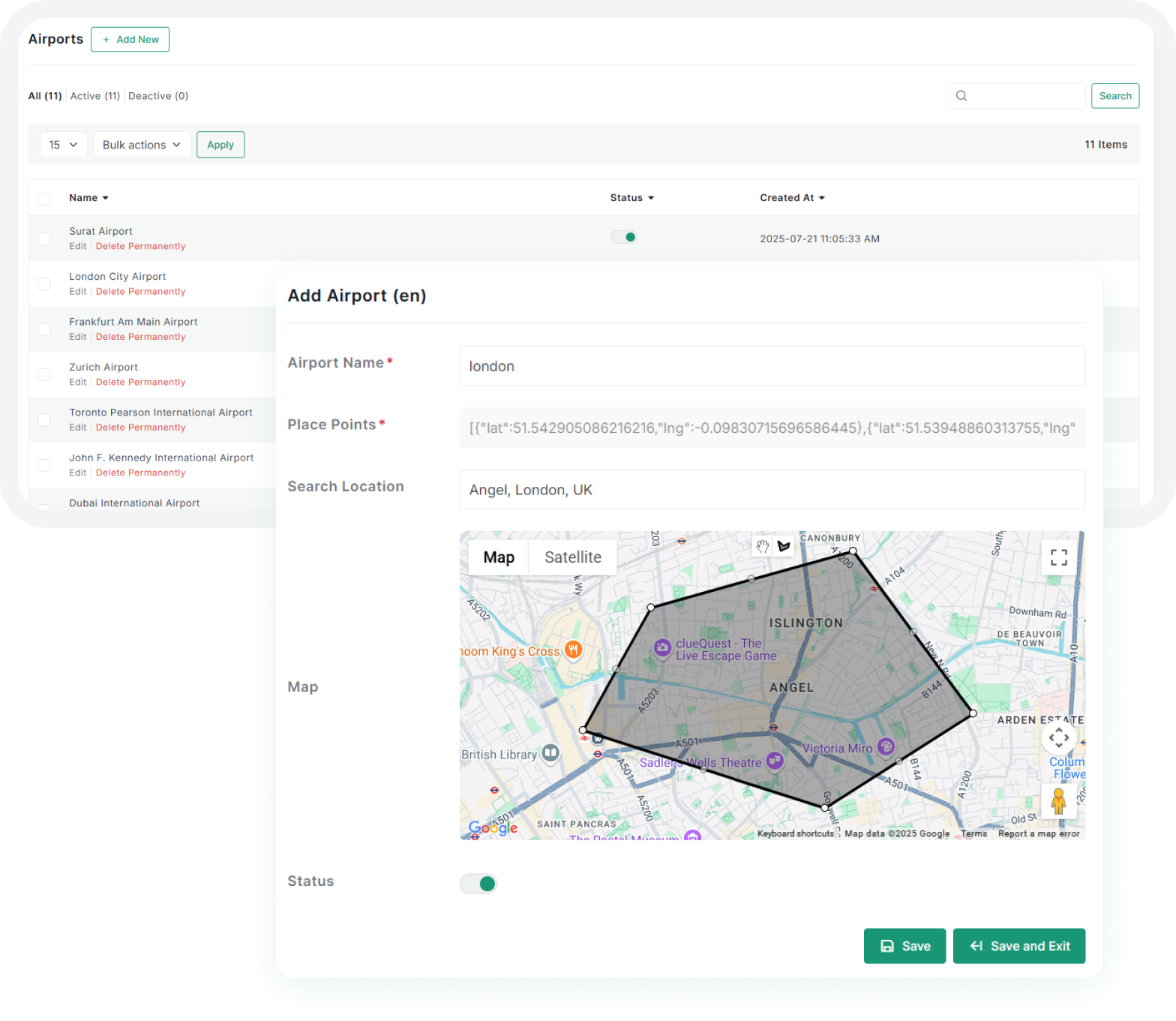Check the select-all checkbox in table header
Image resolution: width=1176 pixels, height=1021 pixels.
[x=44, y=199]
